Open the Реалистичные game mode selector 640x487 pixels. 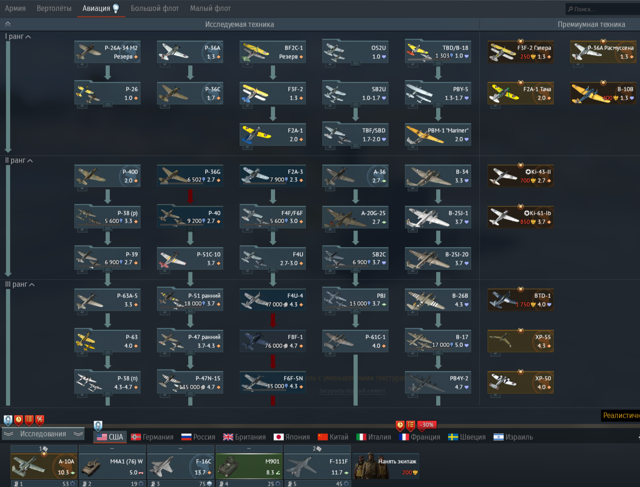pyautogui.click(x=620, y=415)
